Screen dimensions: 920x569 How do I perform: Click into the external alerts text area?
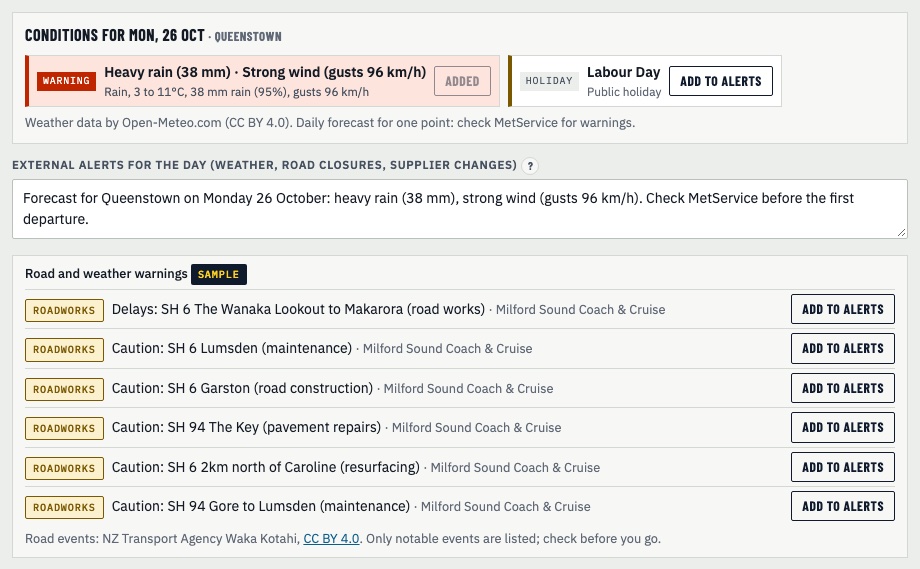(459, 209)
